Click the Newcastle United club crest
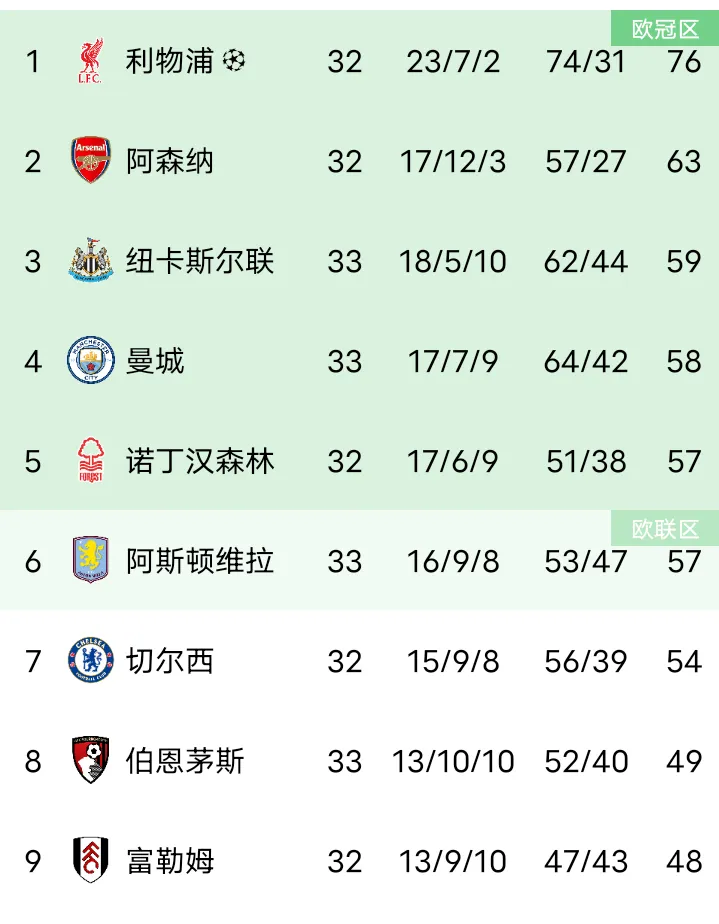This screenshot has width=719, height=924. coord(91,261)
